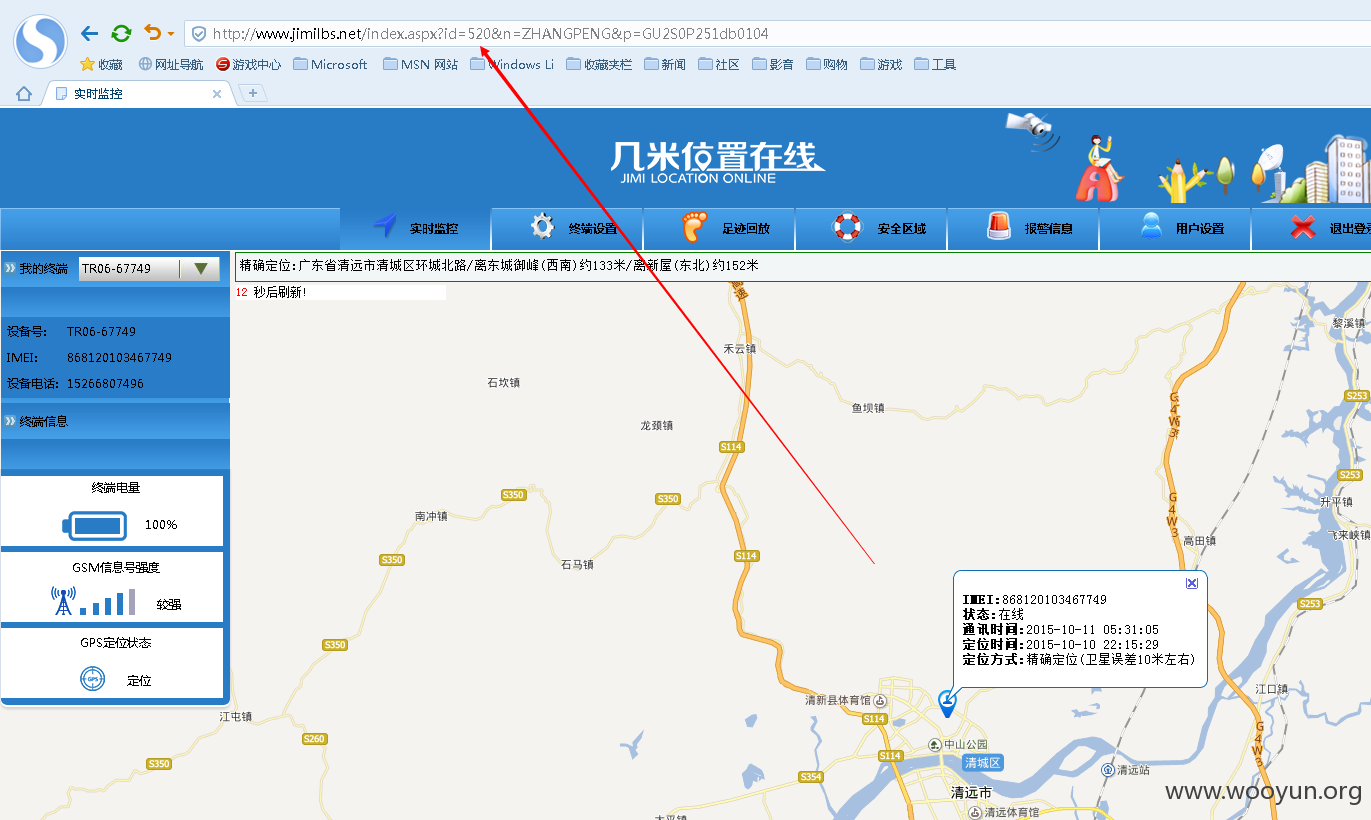Open the 用户设置 navigation menu
This screenshot has height=820, width=1371.
(1175, 229)
